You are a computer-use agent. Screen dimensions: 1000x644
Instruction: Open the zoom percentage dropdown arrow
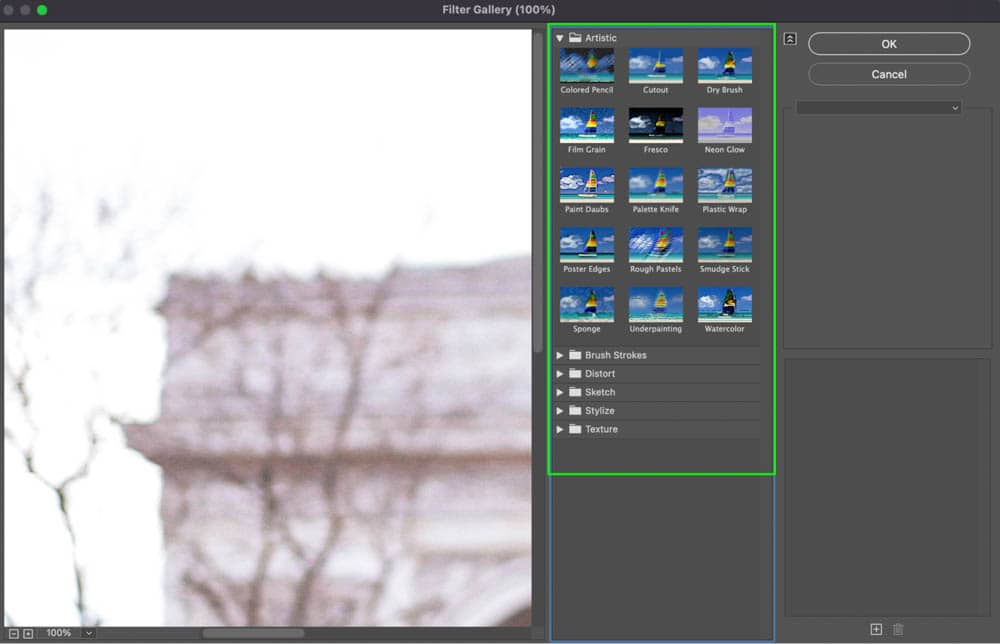89,633
